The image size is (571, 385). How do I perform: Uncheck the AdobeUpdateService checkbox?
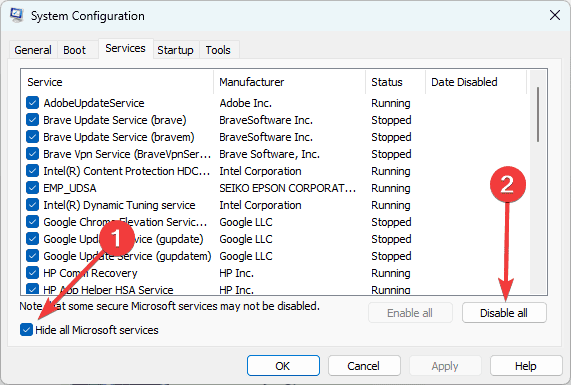click(x=32, y=103)
